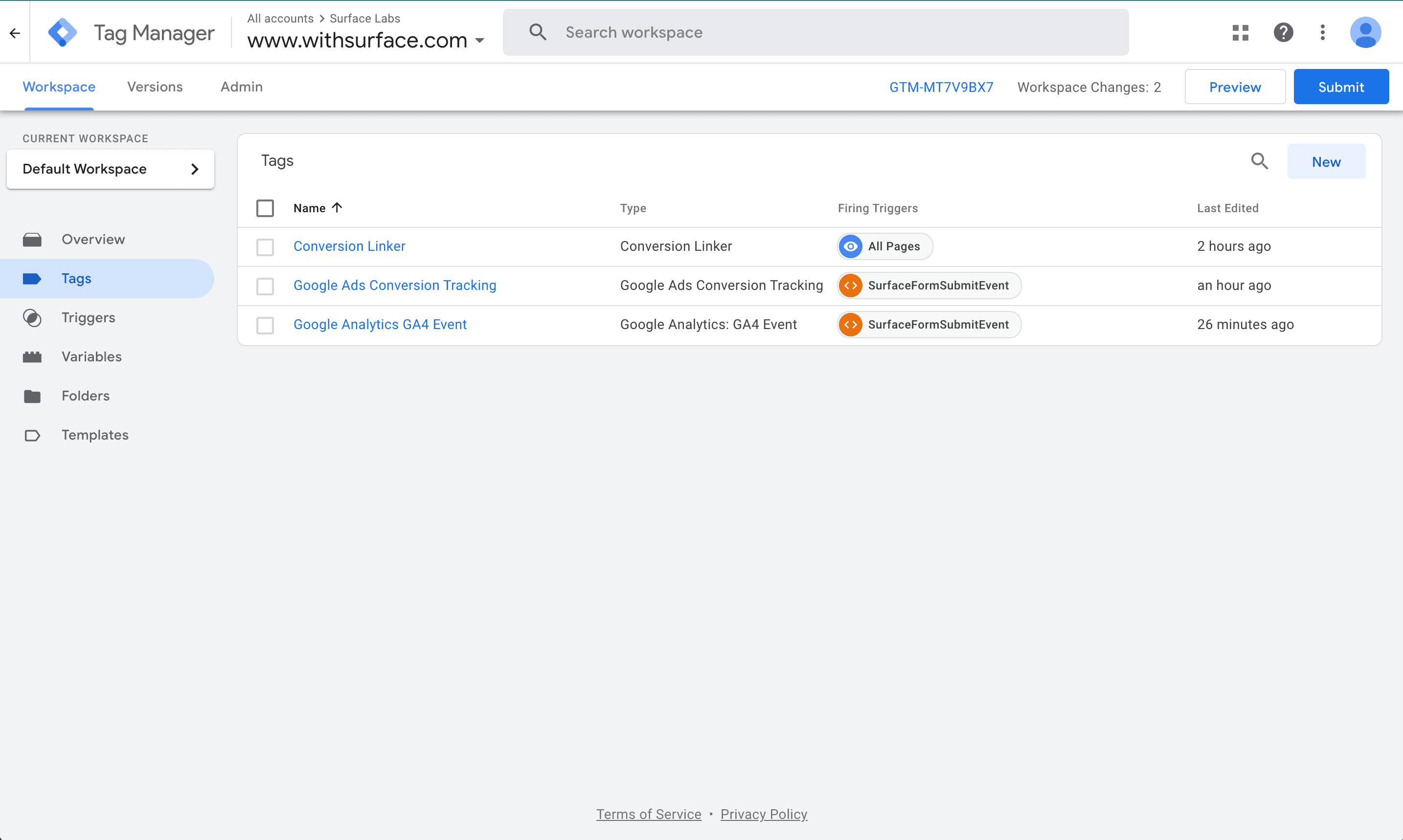The image size is (1403, 840).
Task: Click Google Ads row's trigger code icon
Action: coord(850,285)
